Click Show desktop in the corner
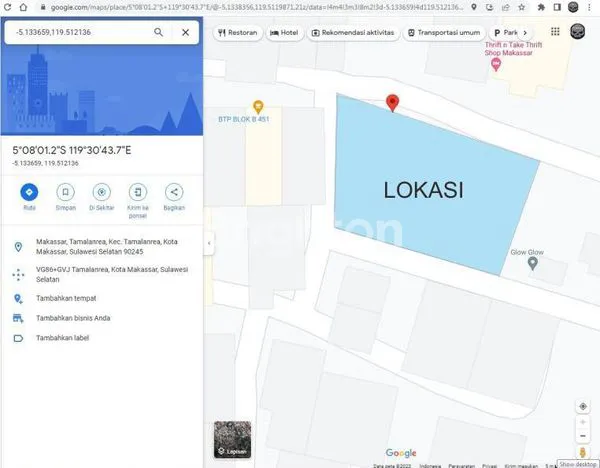 [x=578, y=464]
